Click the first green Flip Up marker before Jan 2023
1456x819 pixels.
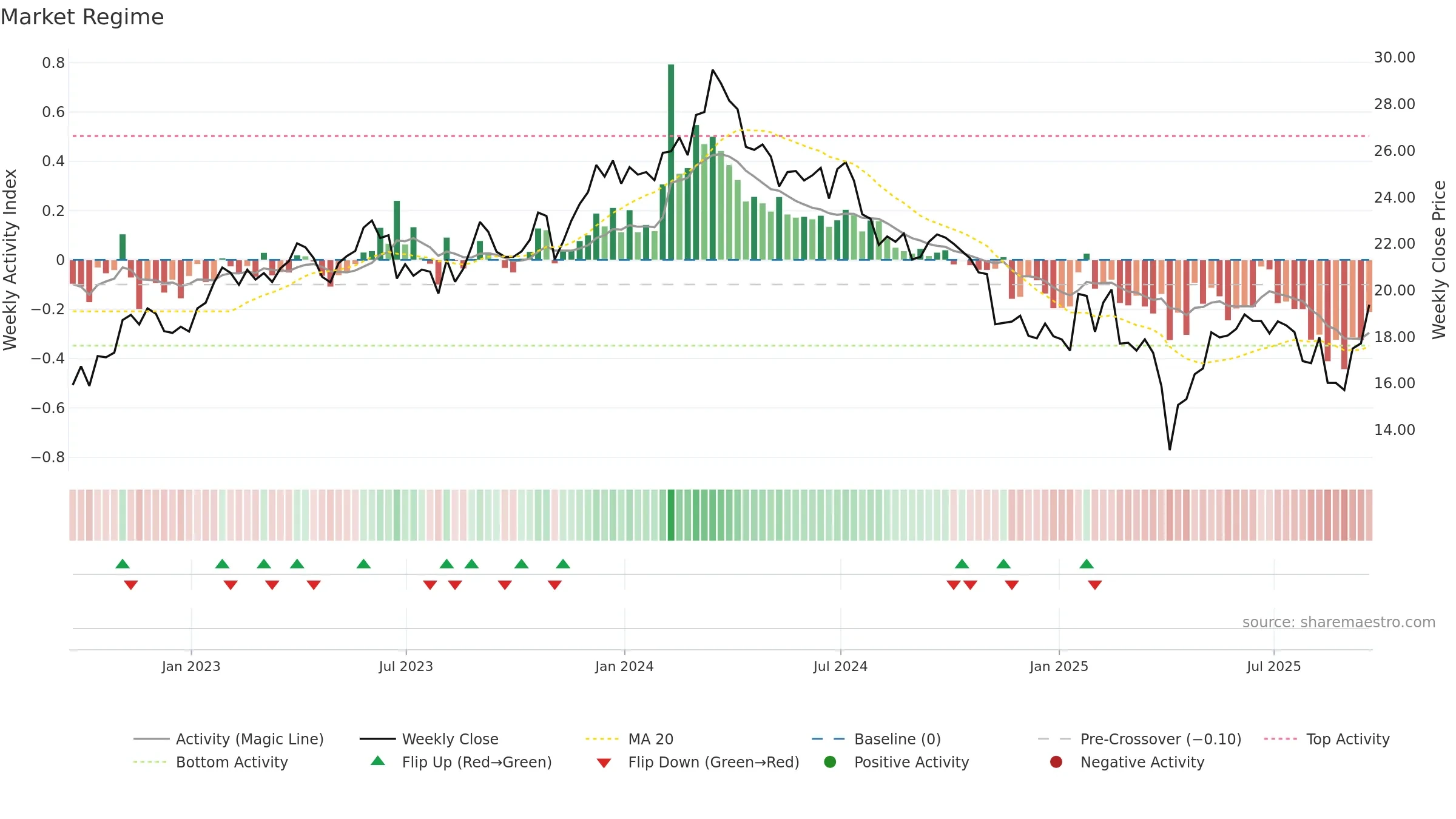123,564
